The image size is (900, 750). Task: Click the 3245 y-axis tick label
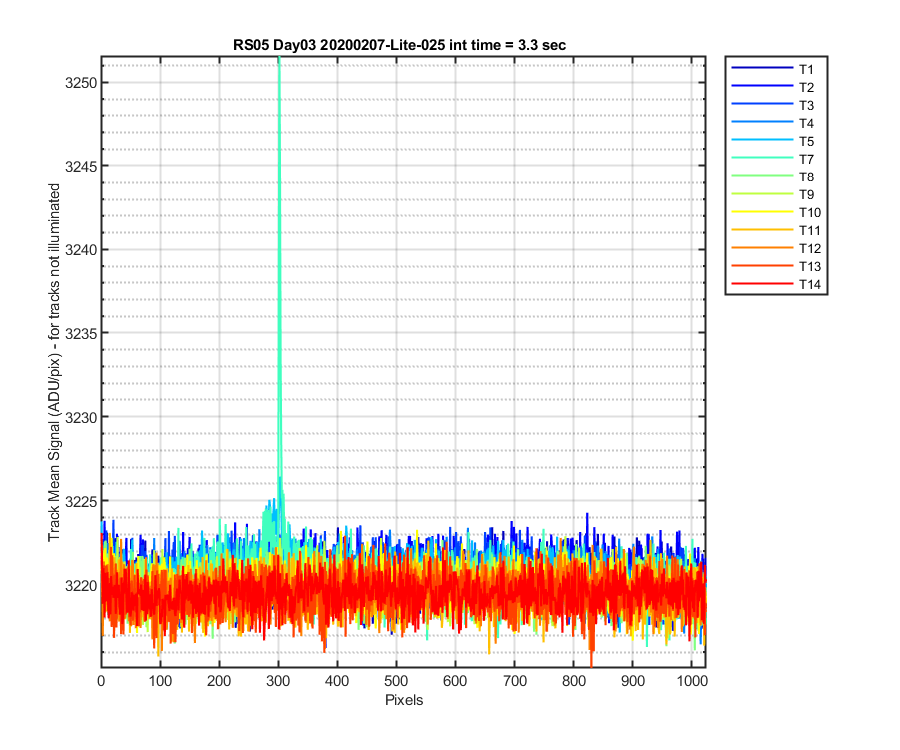pos(81,166)
